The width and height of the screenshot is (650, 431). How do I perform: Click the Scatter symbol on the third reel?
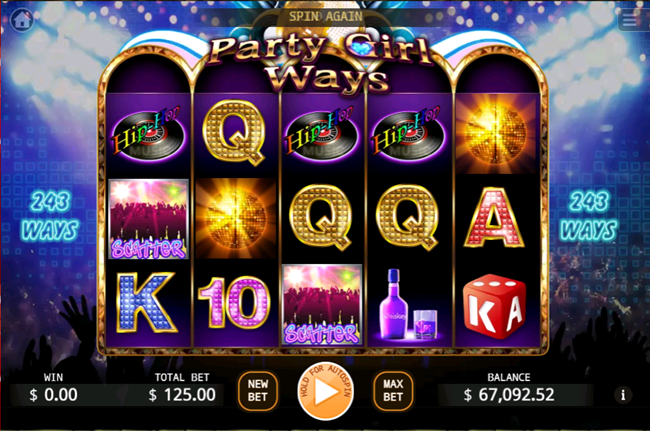click(x=322, y=305)
